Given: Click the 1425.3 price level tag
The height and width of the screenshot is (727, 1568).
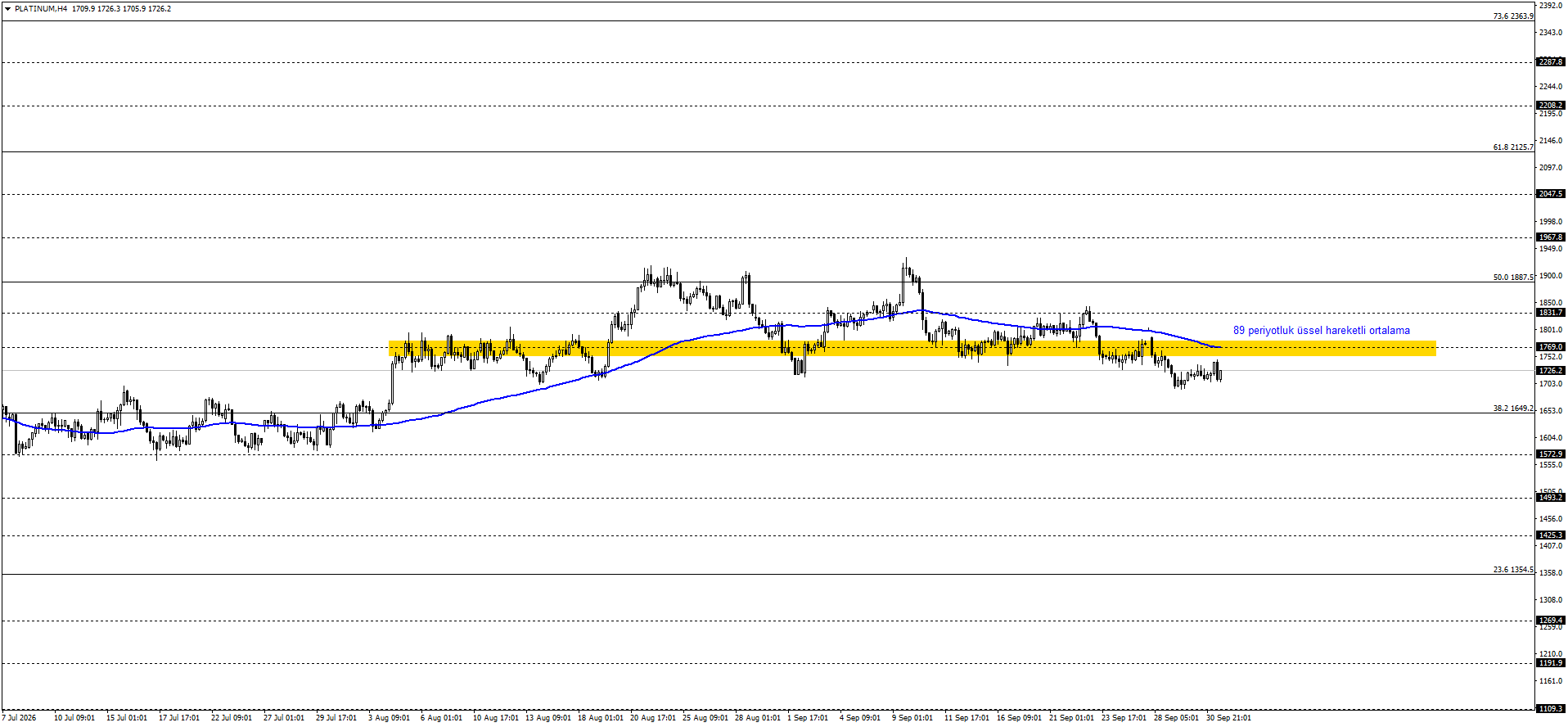Looking at the screenshot, I should coord(1551,535).
